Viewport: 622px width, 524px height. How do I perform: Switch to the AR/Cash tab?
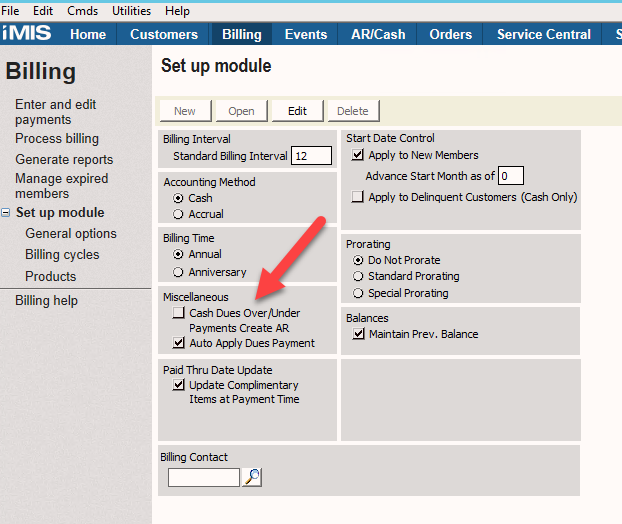378,34
